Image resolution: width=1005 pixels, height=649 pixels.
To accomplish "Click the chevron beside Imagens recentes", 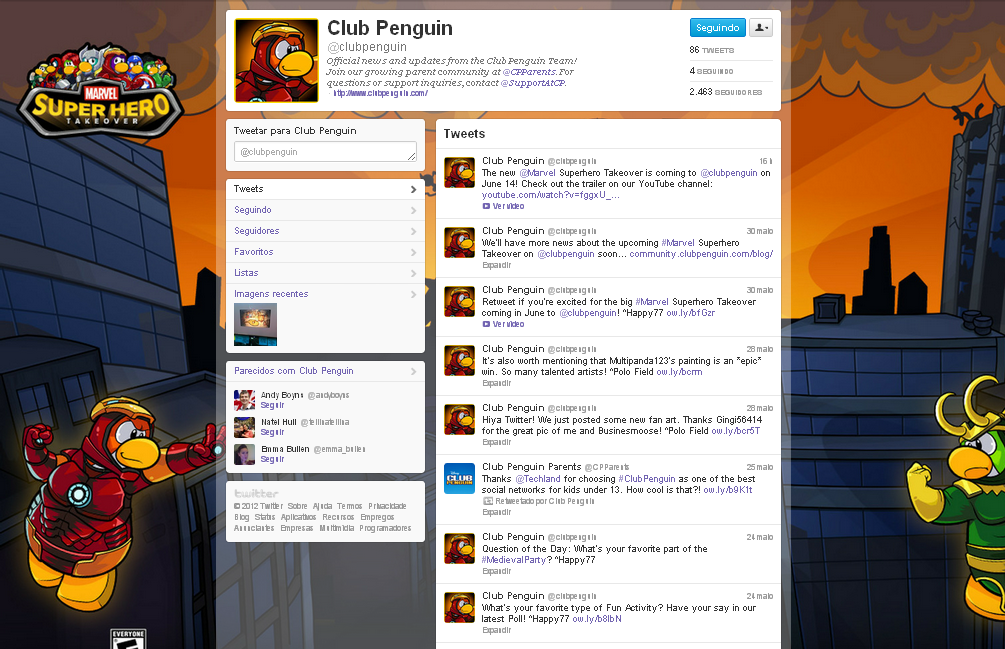I will pos(413,295).
